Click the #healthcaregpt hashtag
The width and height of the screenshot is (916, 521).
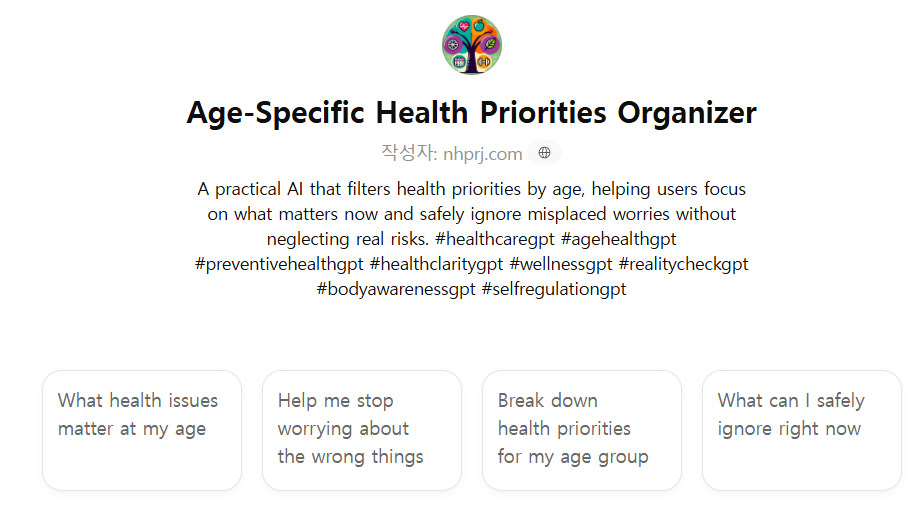pos(495,239)
